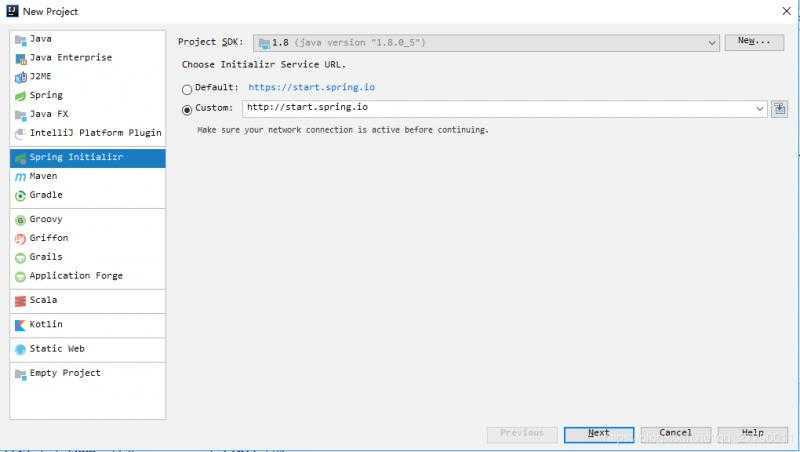Click the IntelliJ Platform Plugin icon
Image resolution: width=800 pixels, height=452 pixels.
click(20, 134)
